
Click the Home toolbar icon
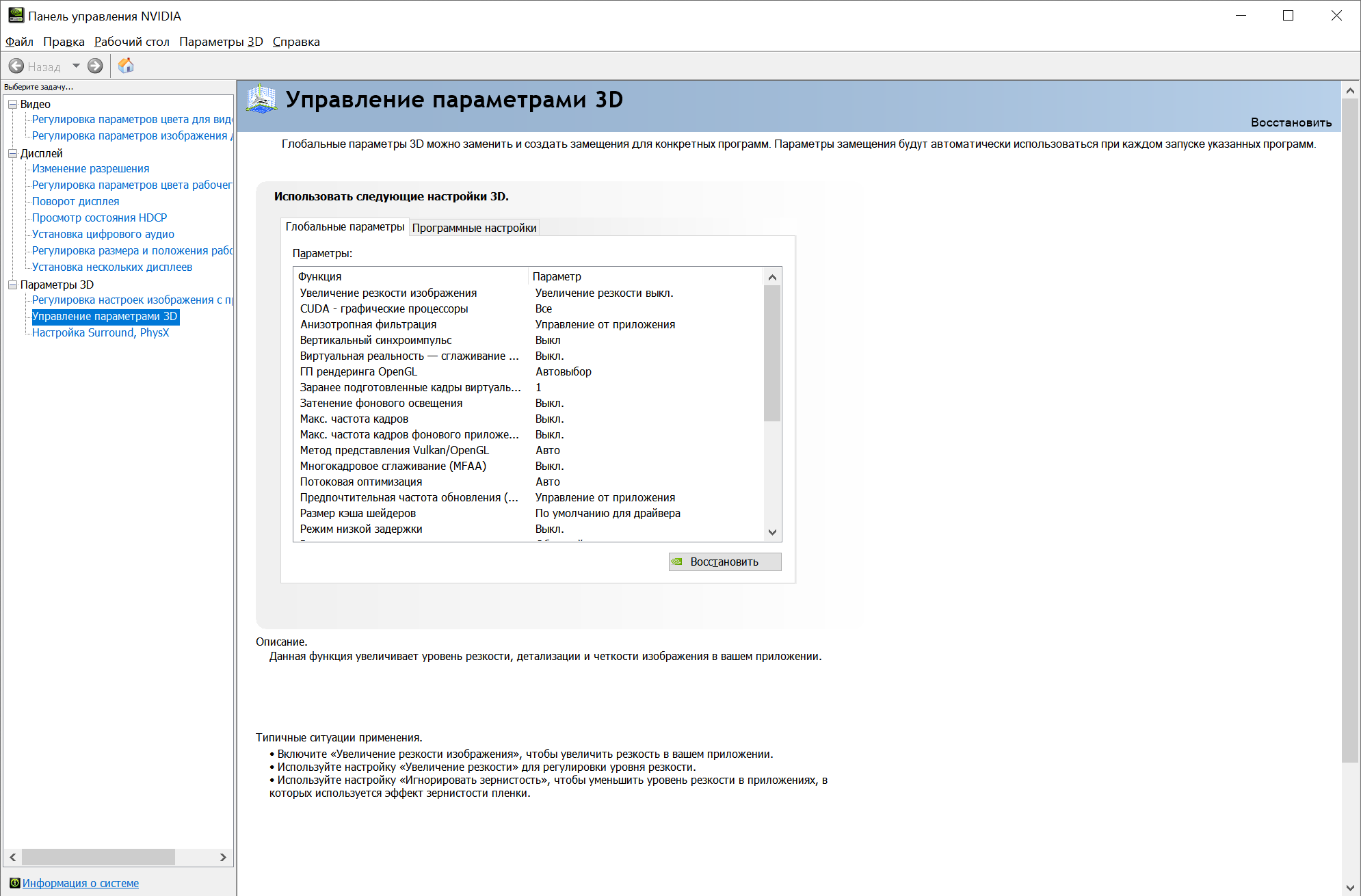click(126, 66)
